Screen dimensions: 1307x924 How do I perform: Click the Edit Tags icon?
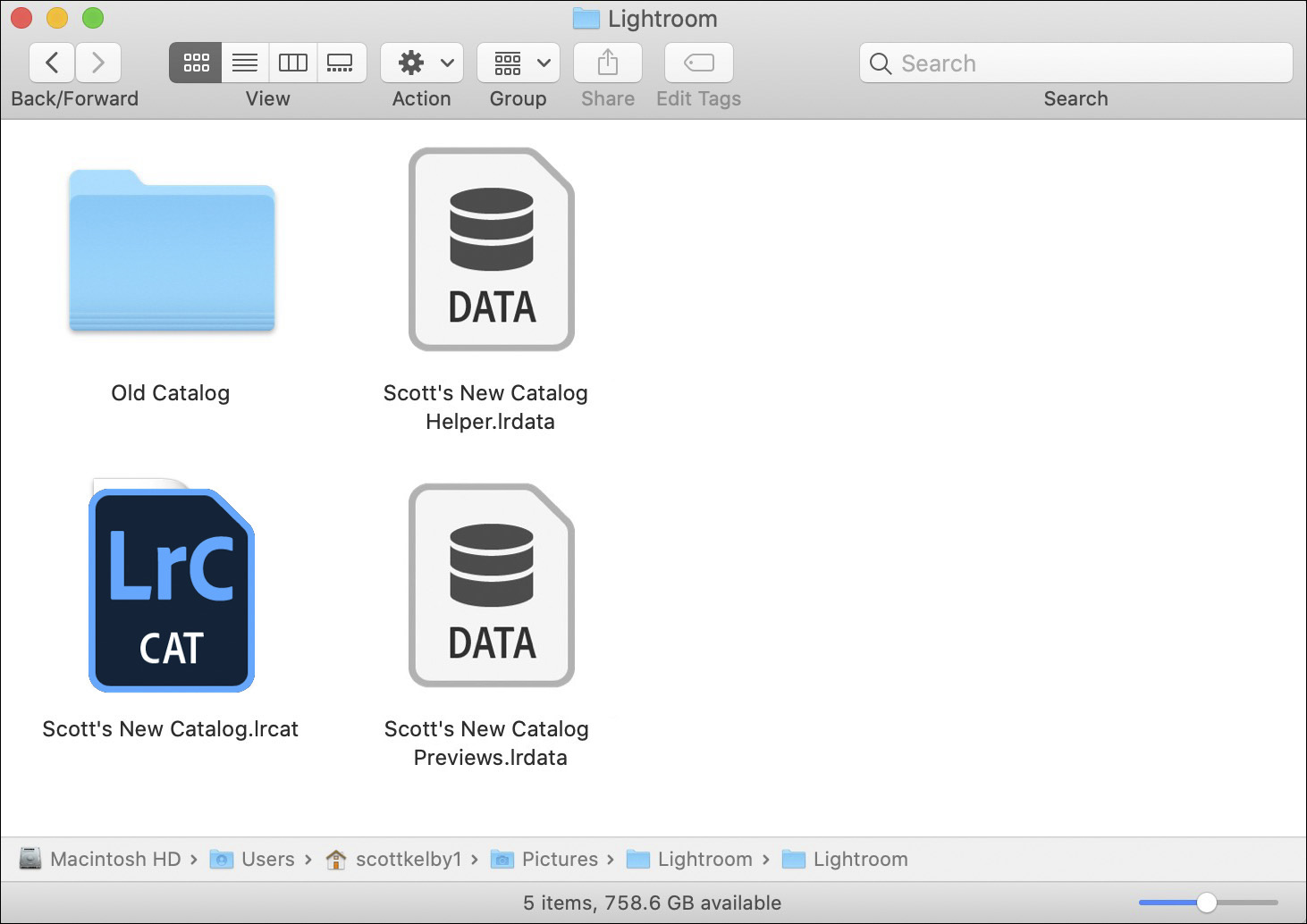click(x=697, y=63)
